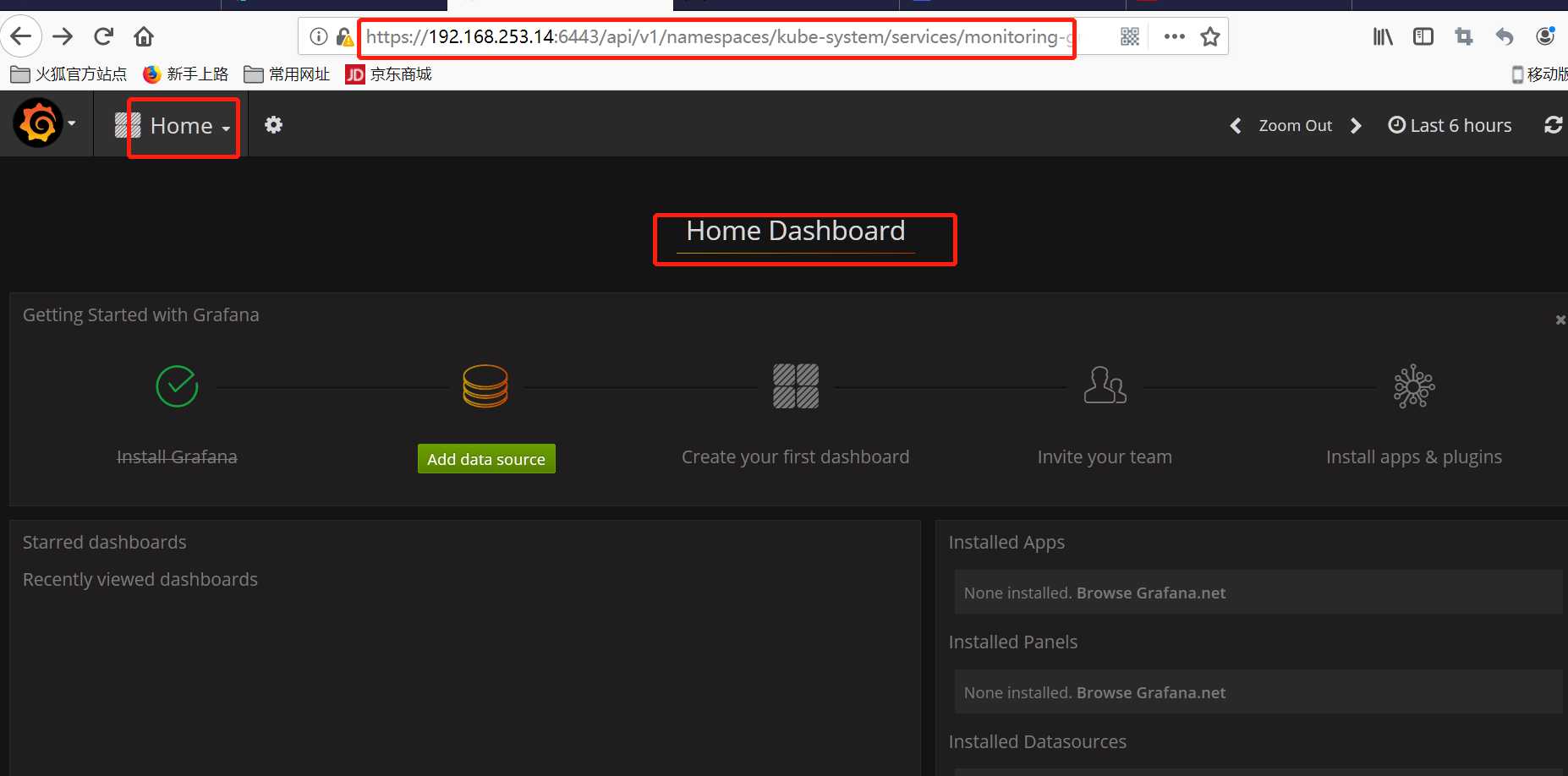Close the Getting Started panel

click(1560, 320)
